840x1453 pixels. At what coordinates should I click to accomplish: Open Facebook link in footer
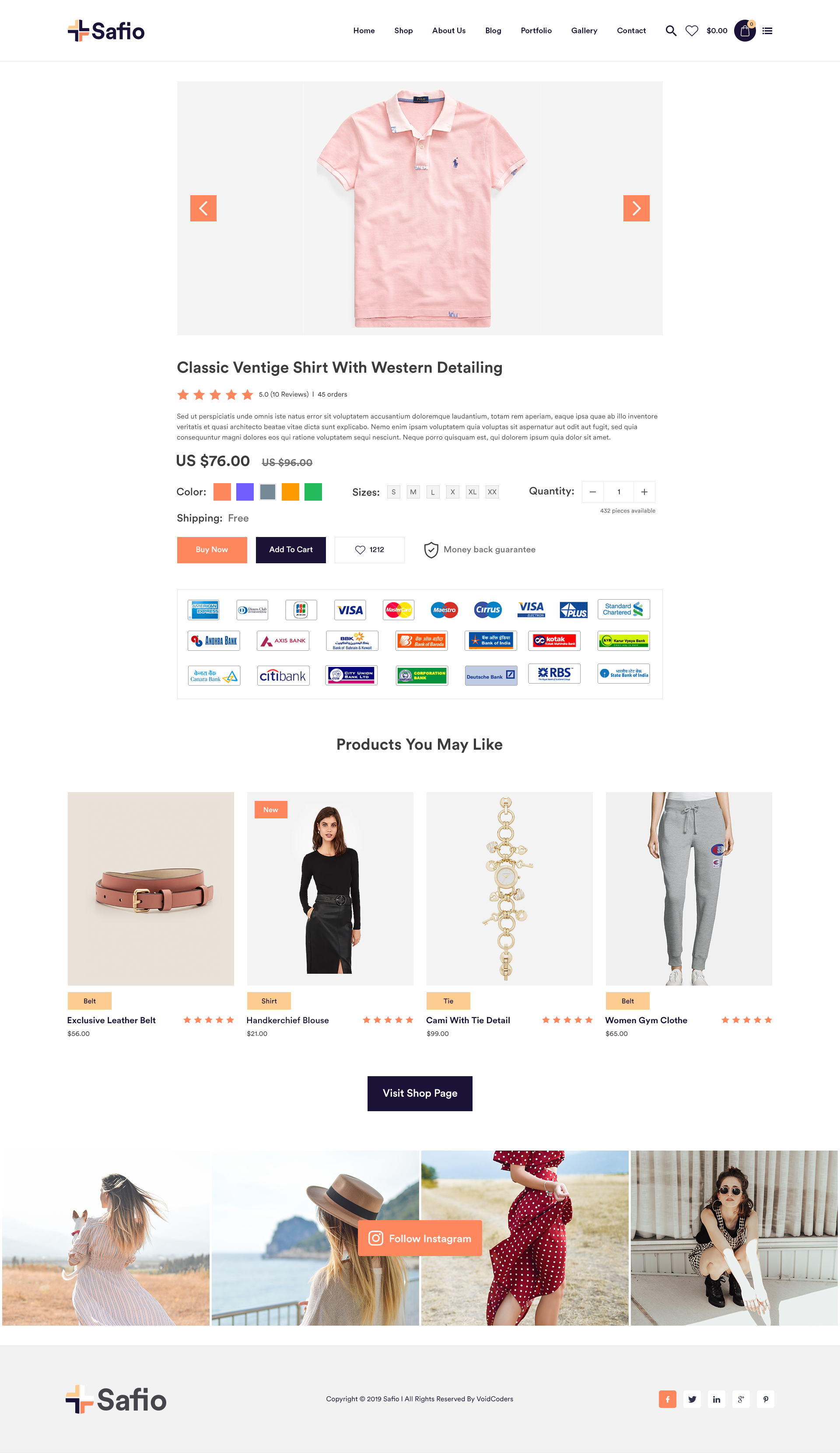tap(667, 1399)
